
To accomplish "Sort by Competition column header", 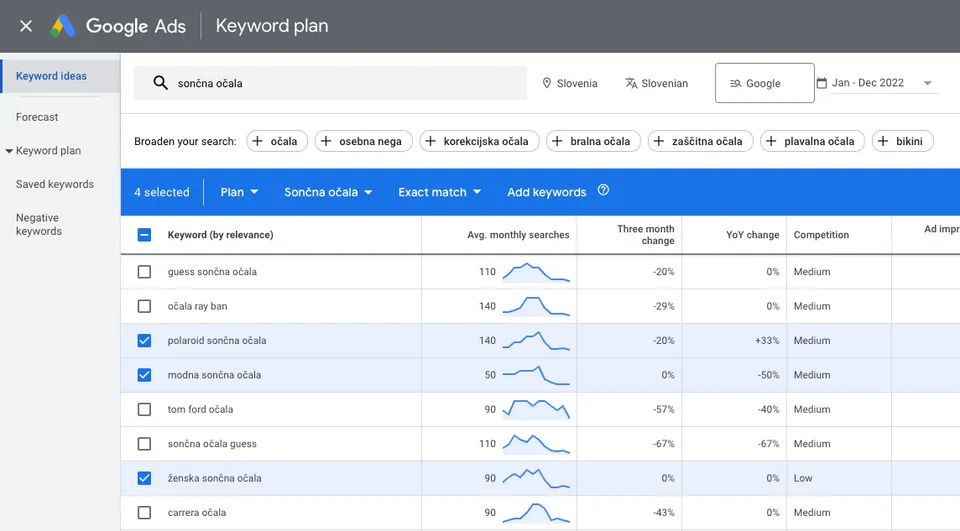I will [x=821, y=235].
